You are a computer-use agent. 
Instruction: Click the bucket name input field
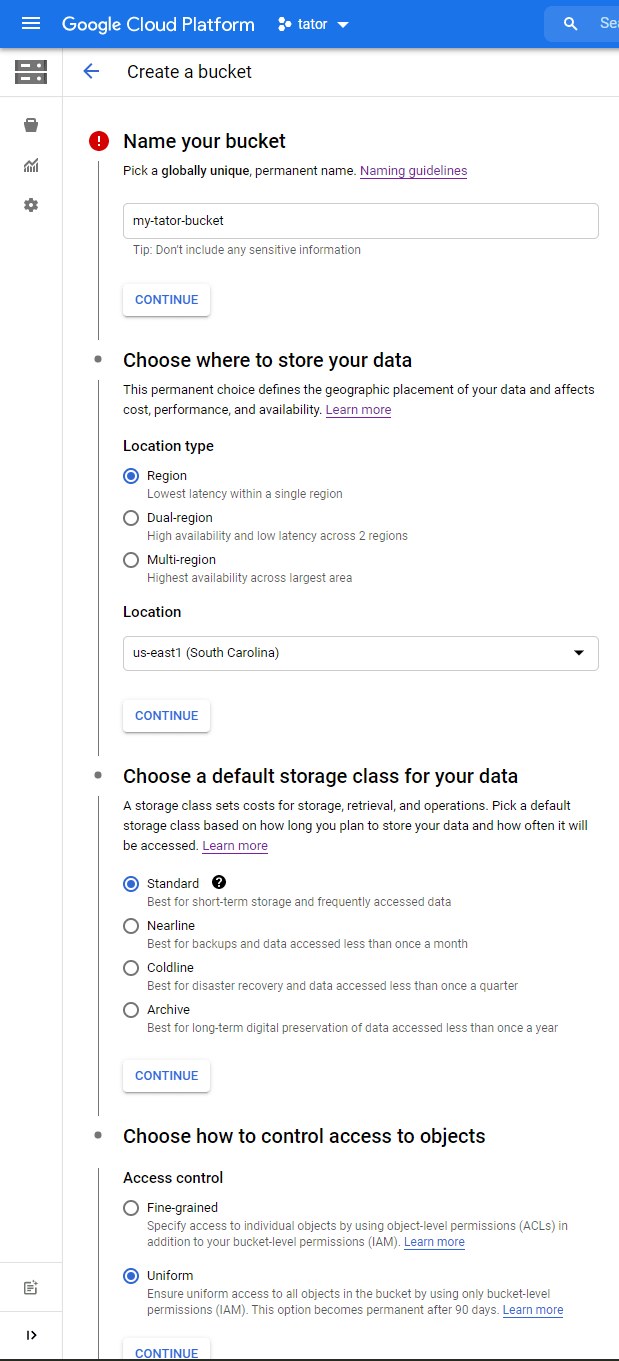360,221
